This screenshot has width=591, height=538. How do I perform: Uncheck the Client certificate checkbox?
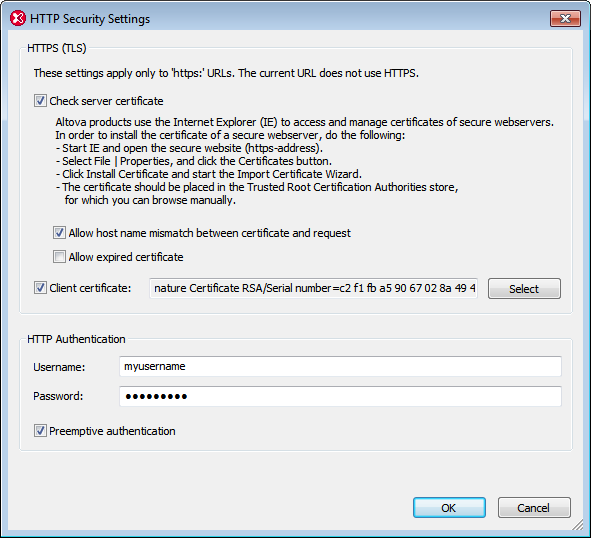40,288
